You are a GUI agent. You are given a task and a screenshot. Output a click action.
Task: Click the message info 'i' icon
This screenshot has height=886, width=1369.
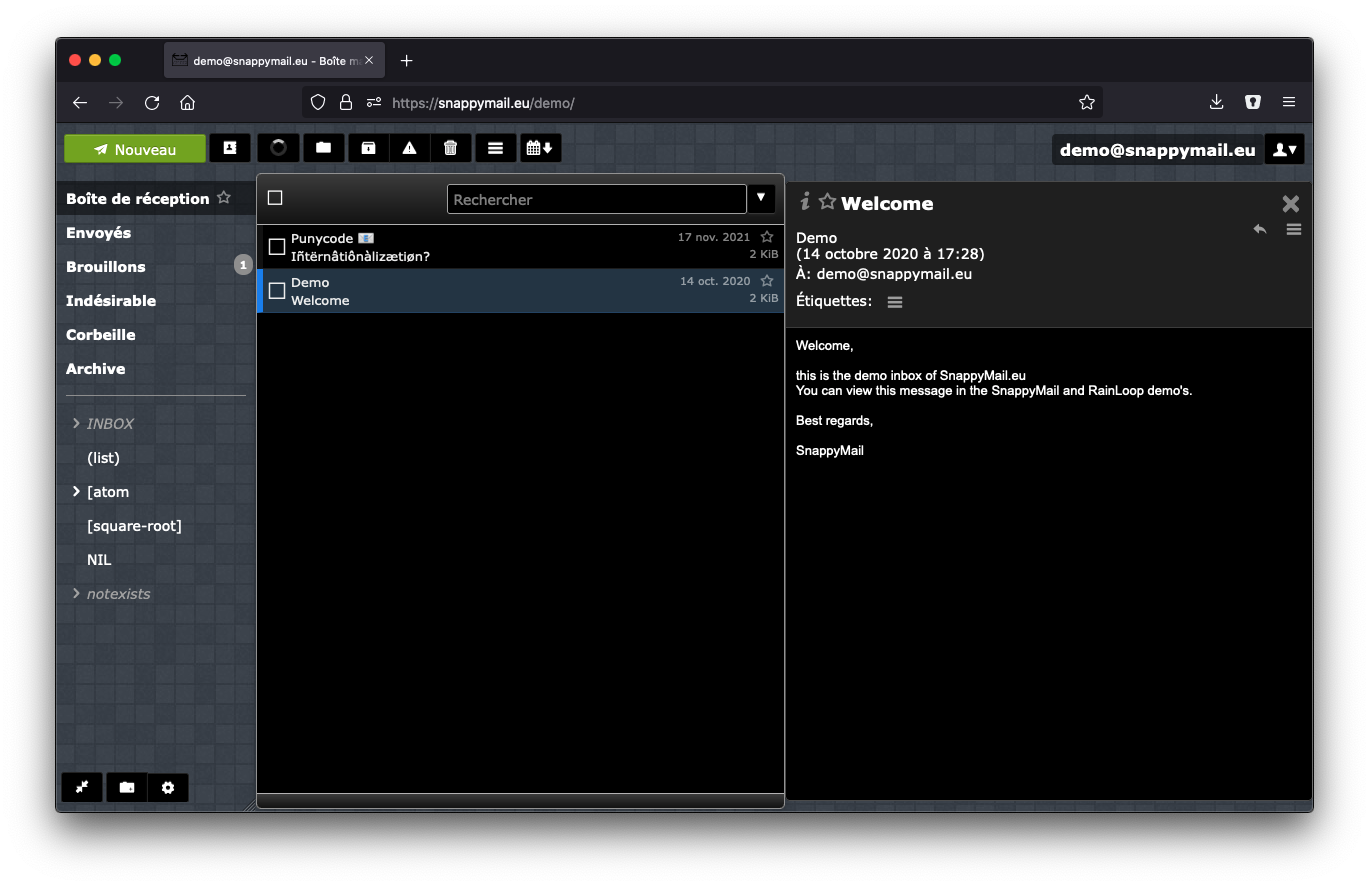pos(804,202)
